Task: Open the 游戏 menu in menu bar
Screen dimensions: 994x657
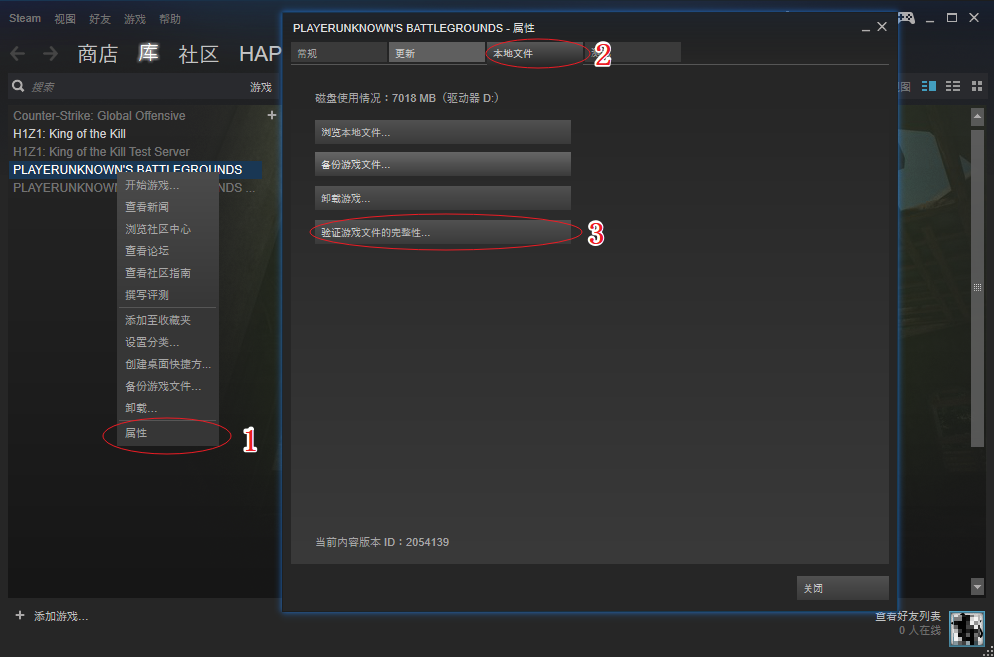Action: pos(135,19)
